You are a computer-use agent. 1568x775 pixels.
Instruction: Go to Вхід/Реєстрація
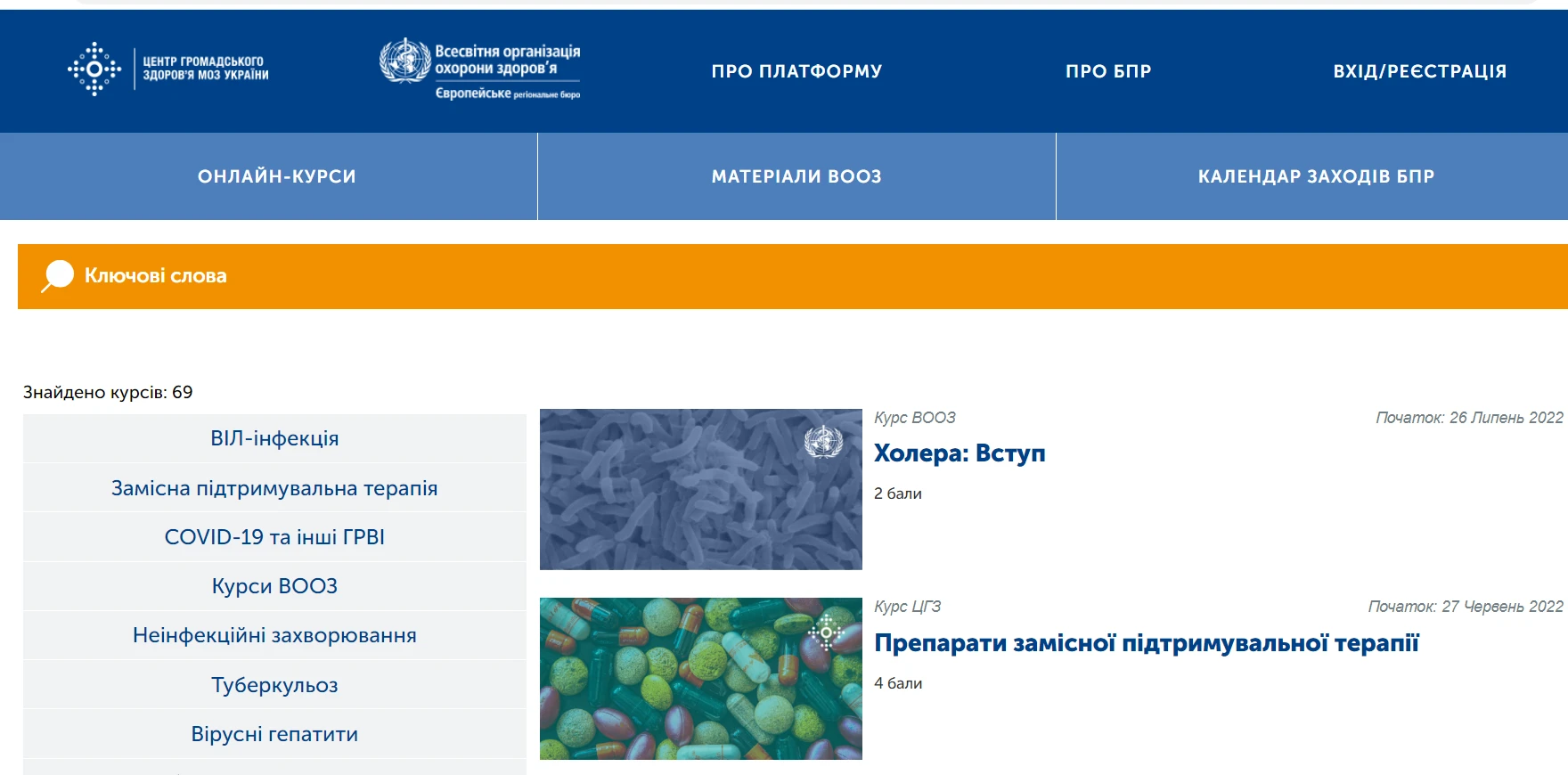point(1420,71)
